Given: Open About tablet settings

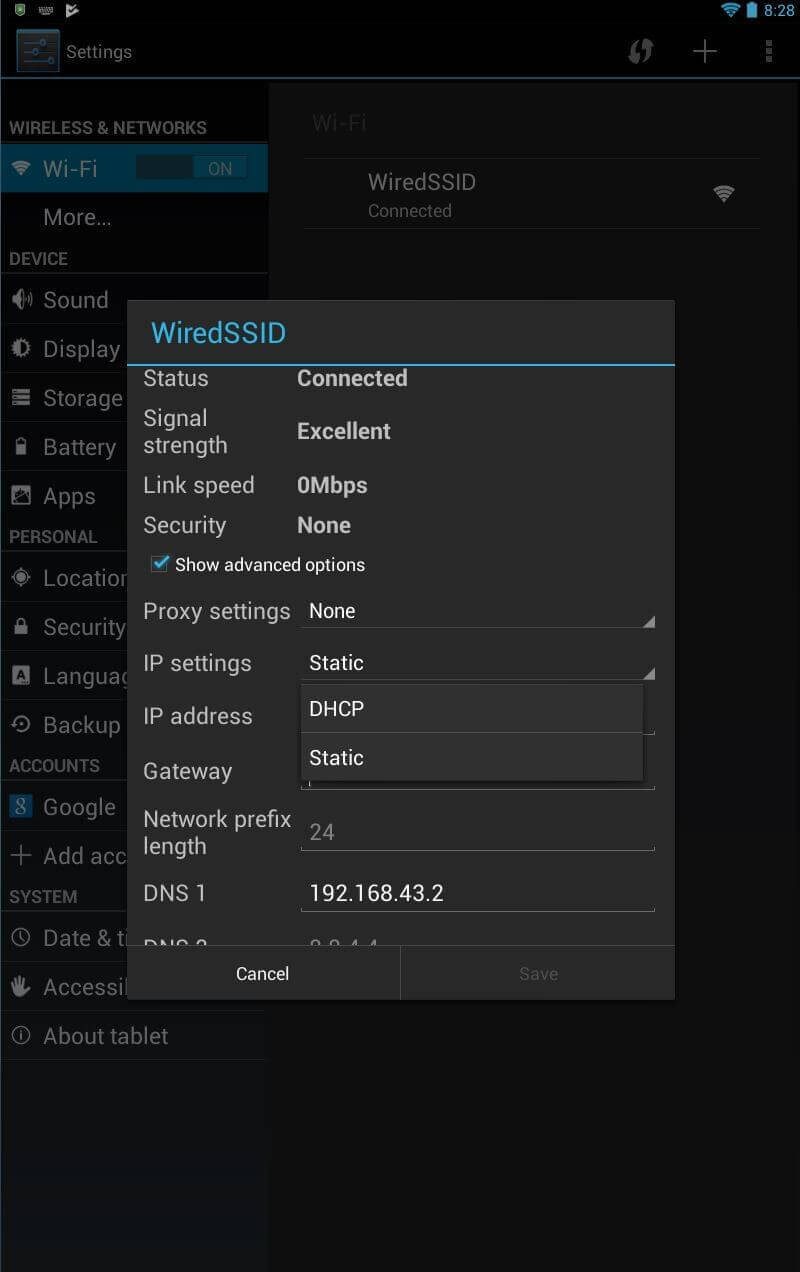Looking at the screenshot, I should [134, 1035].
